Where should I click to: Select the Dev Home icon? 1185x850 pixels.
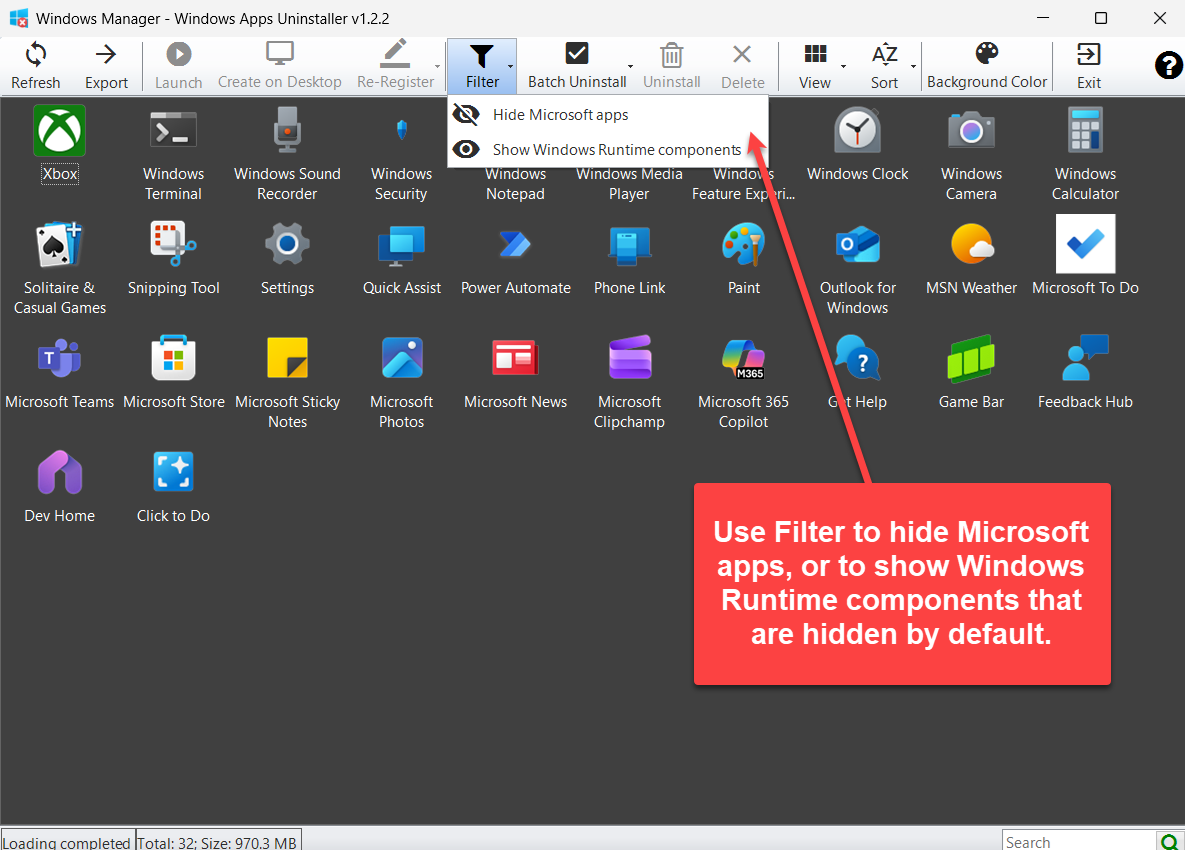pos(60,472)
